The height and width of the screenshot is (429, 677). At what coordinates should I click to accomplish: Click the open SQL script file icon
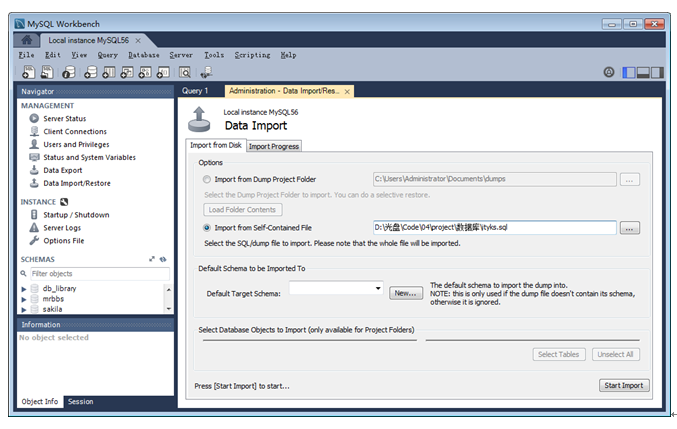[47, 73]
